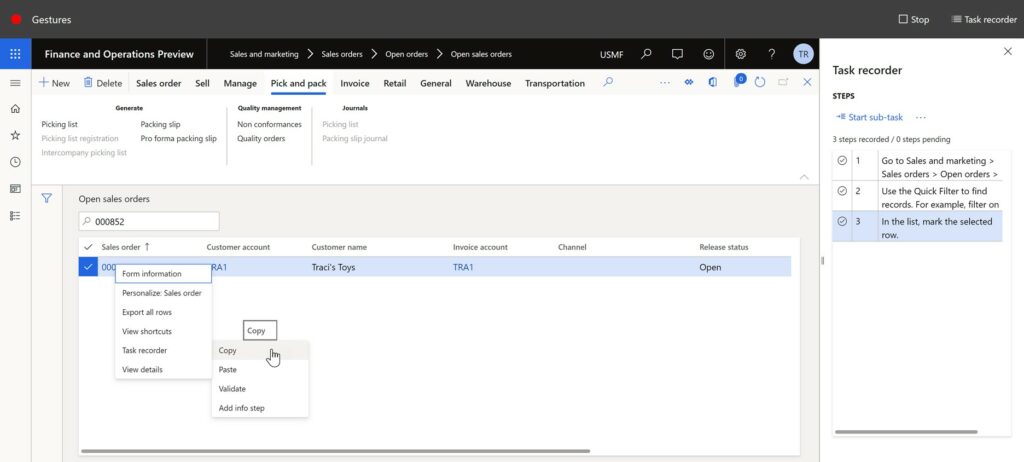Viewport: 1024px width, 462px height.
Task: Click the New button
Action: (x=54, y=83)
